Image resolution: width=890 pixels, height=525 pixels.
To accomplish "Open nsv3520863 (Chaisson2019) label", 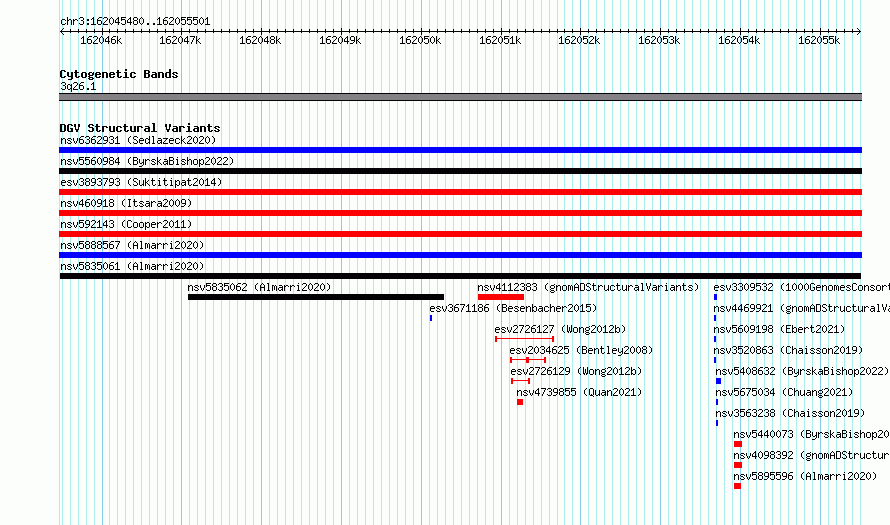I will 788,350.
